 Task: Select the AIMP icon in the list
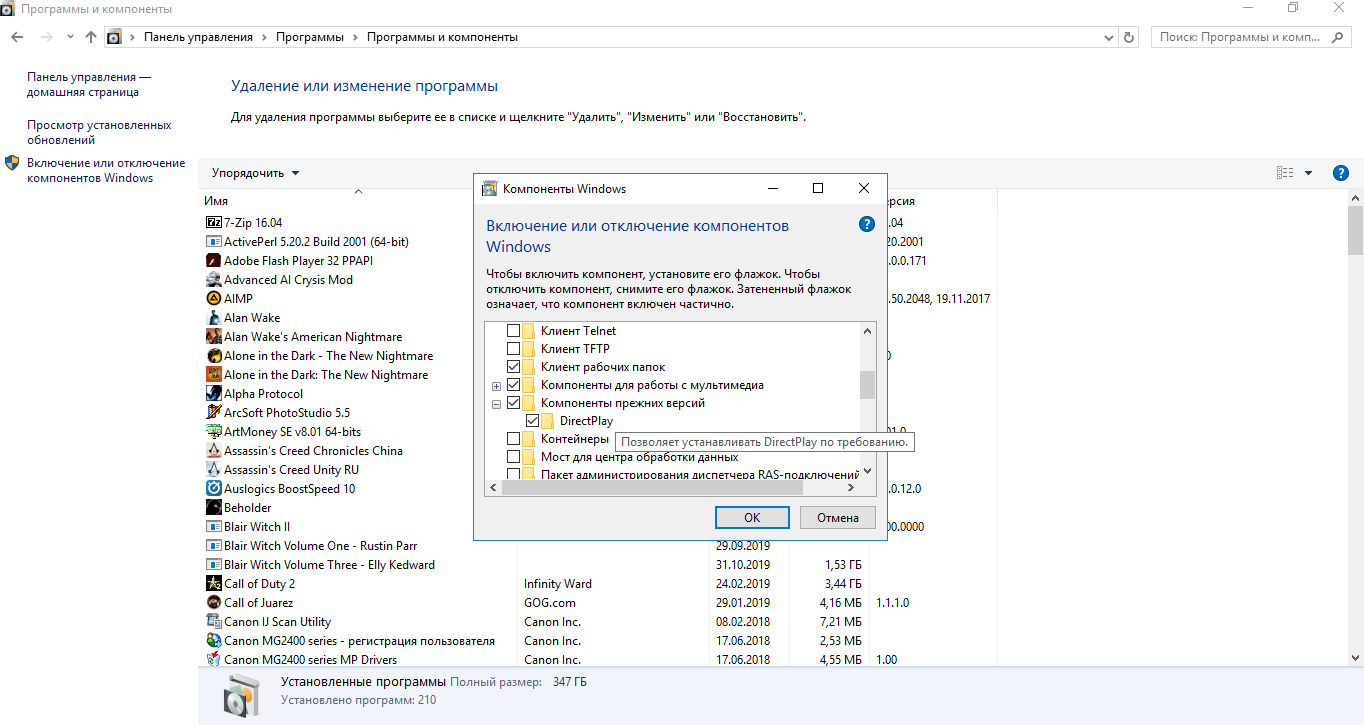tap(213, 299)
